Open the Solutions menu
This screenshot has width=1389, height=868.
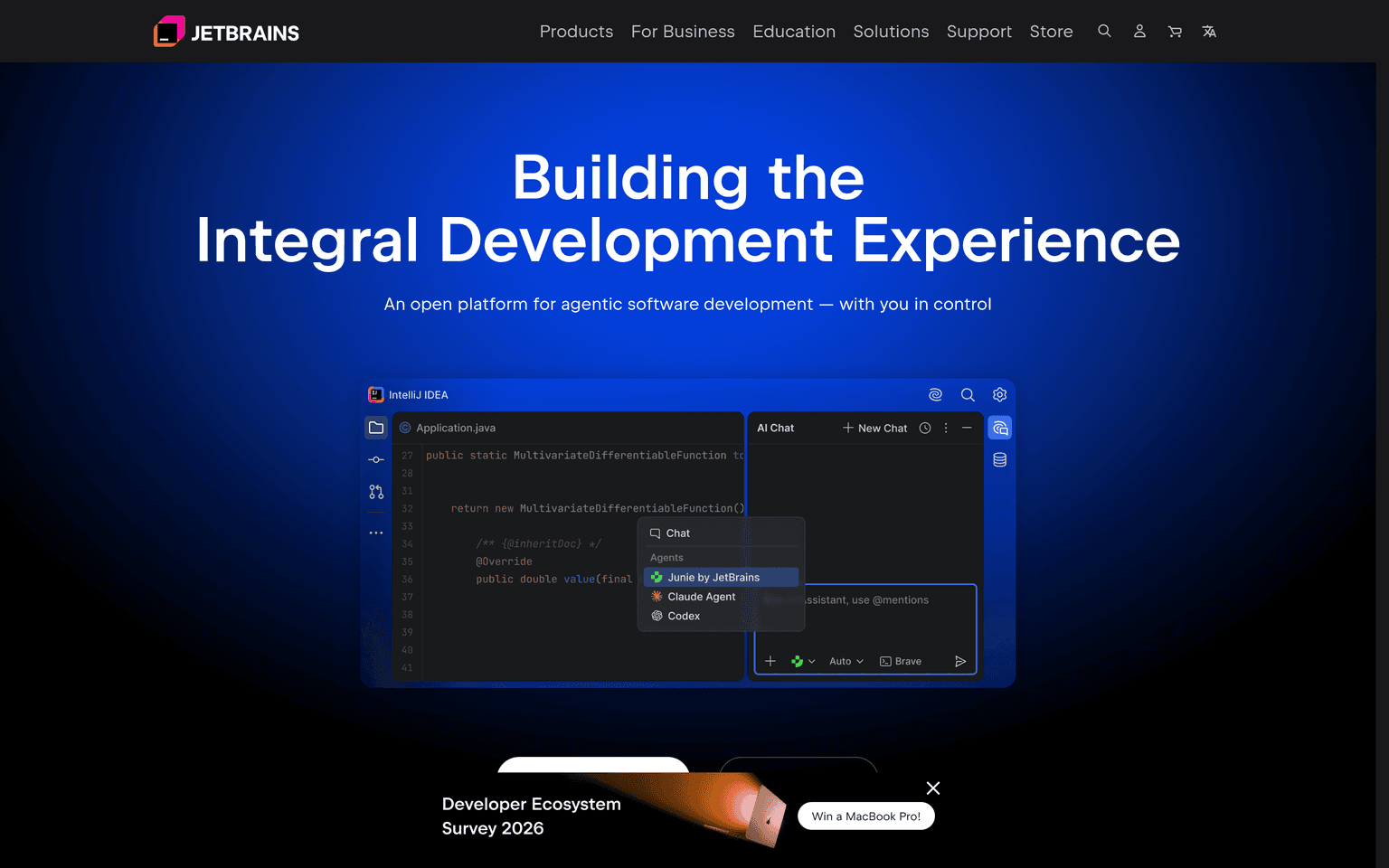coord(891,32)
